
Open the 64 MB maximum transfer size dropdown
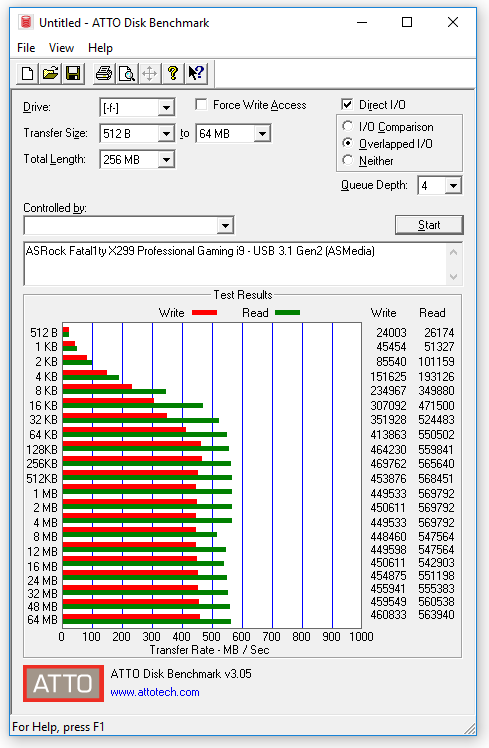point(262,134)
